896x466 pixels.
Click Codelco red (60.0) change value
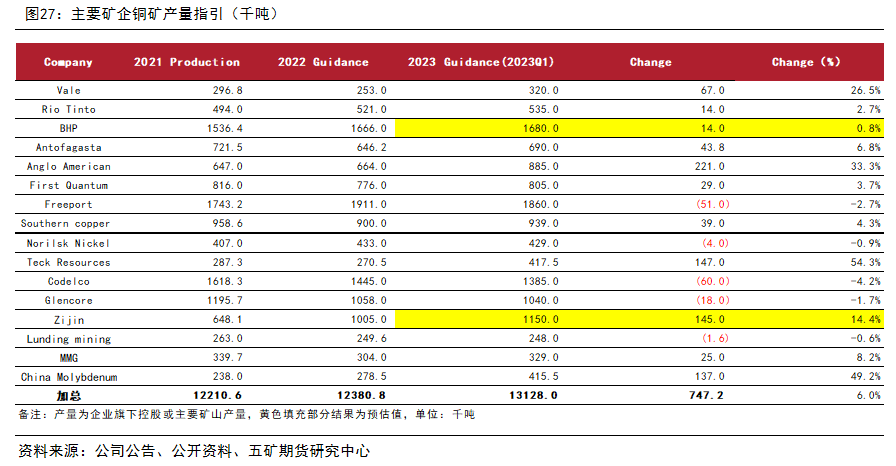pyautogui.click(x=713, y=282)
